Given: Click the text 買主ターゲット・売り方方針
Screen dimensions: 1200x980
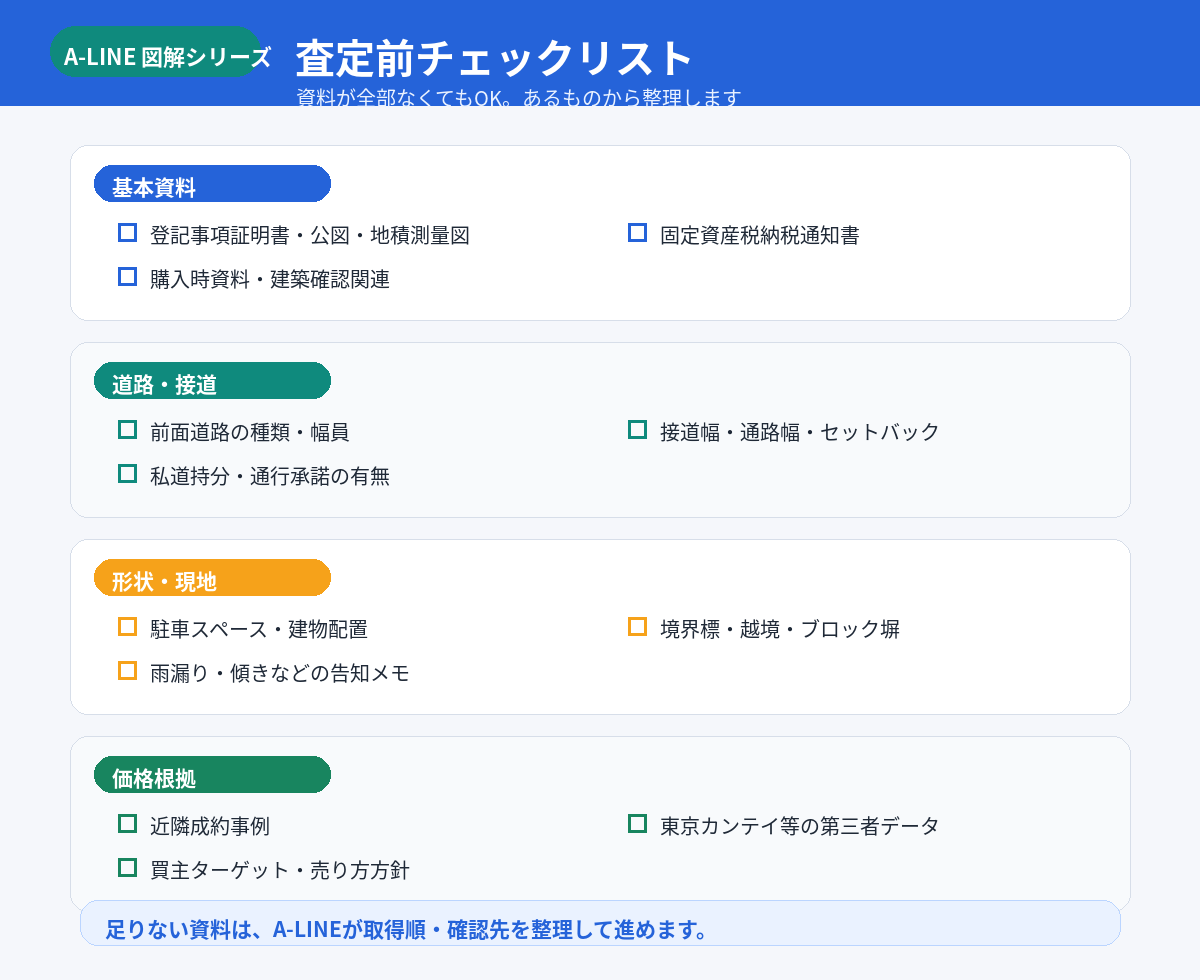Looking at the screenshot, I should [280, 871].
